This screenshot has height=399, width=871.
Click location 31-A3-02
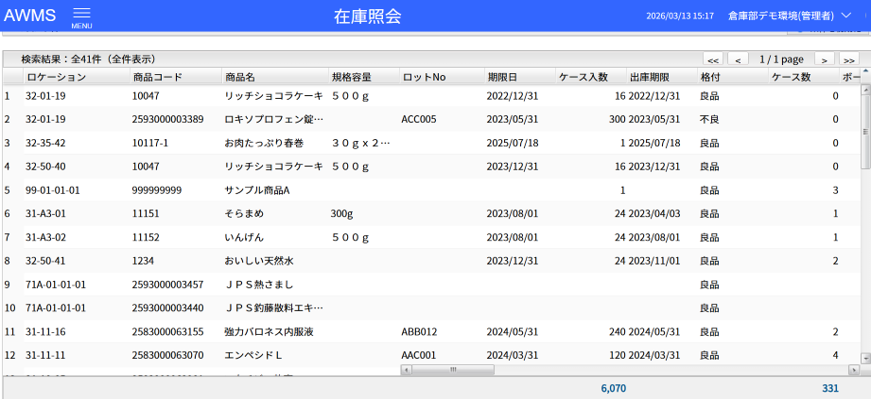[x=46, y=237]
